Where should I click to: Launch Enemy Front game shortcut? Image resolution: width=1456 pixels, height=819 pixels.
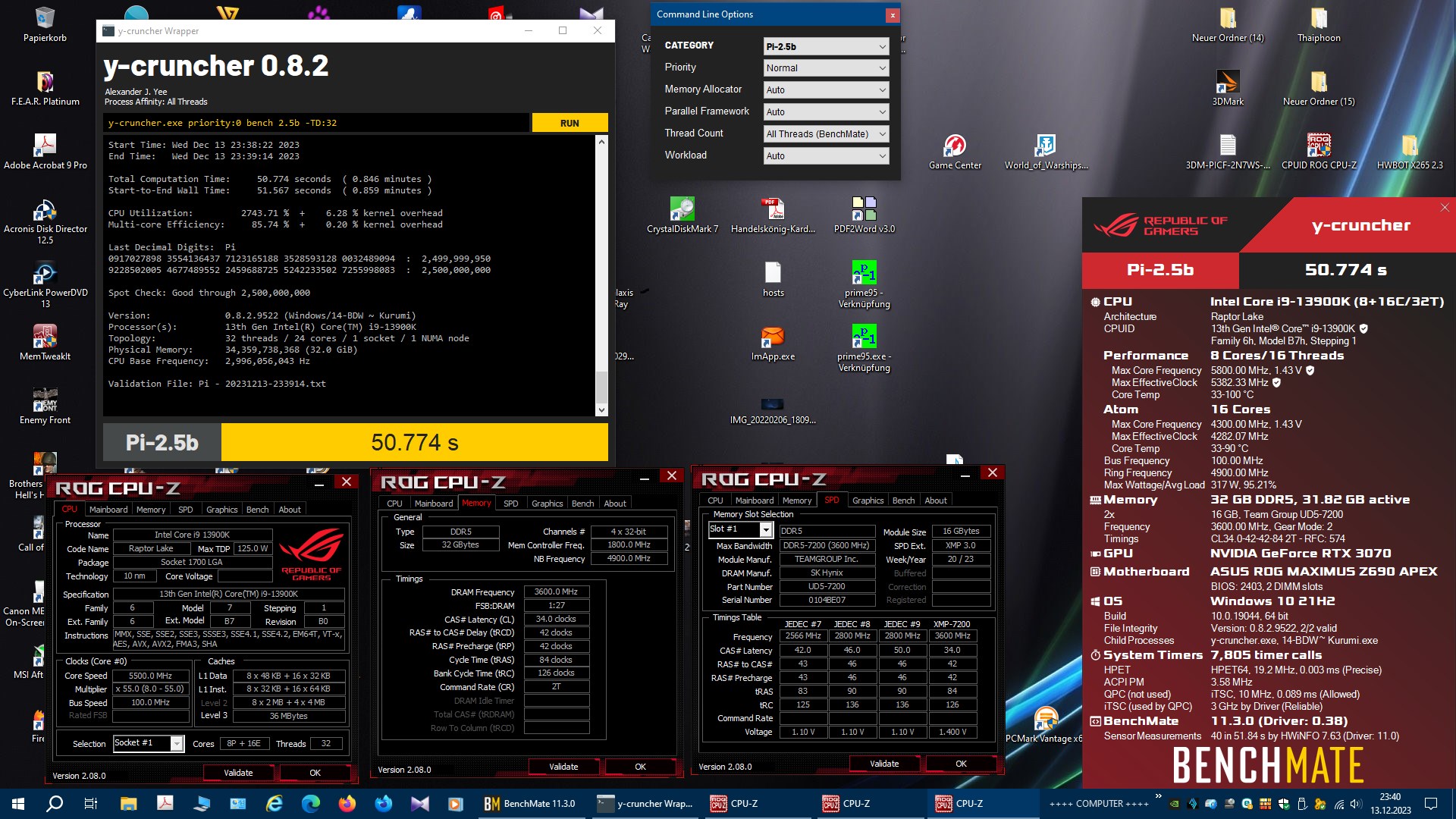click(x=45, y=406)
